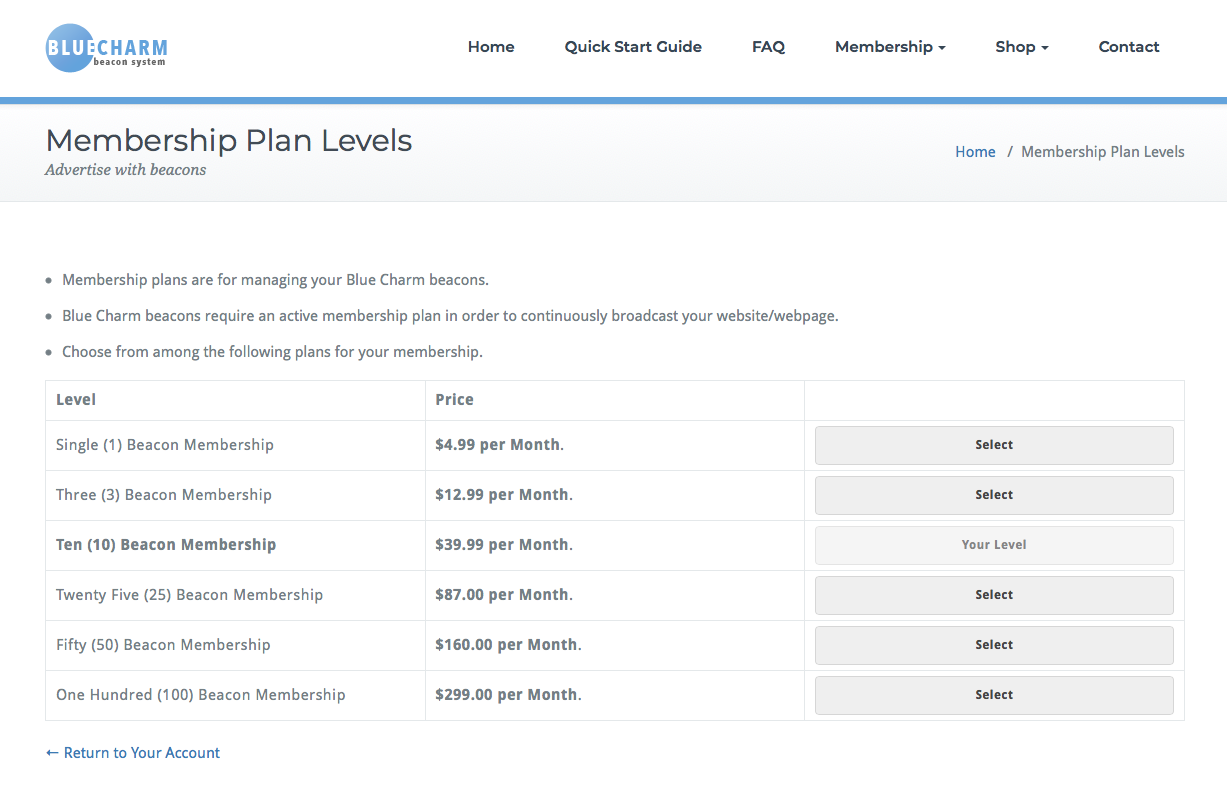The height and width of the screenshot is (796, 1227).
Task: Click the Blue Charm logo
Action: coord(107,48)
